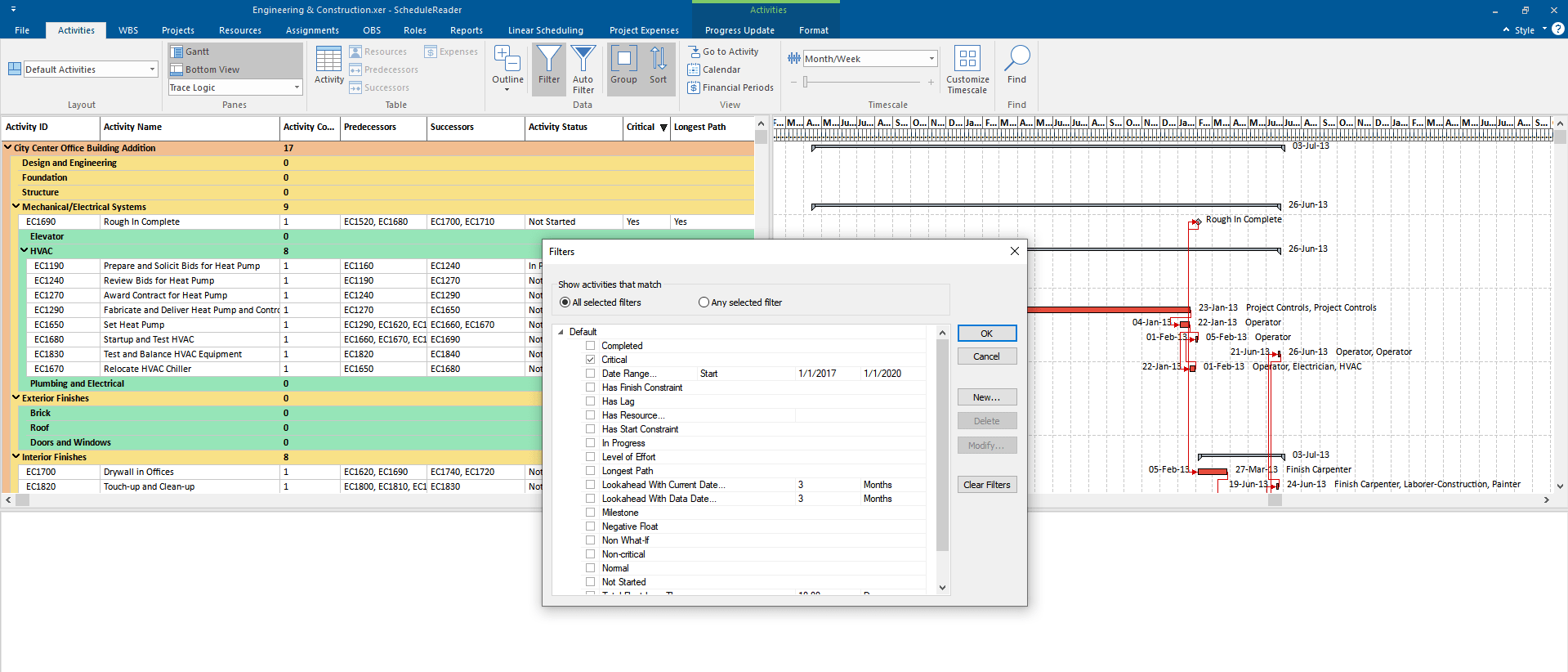Toggle the Bottom View pane
This screenshot has width=1568, height=672.
pos(205,69)
